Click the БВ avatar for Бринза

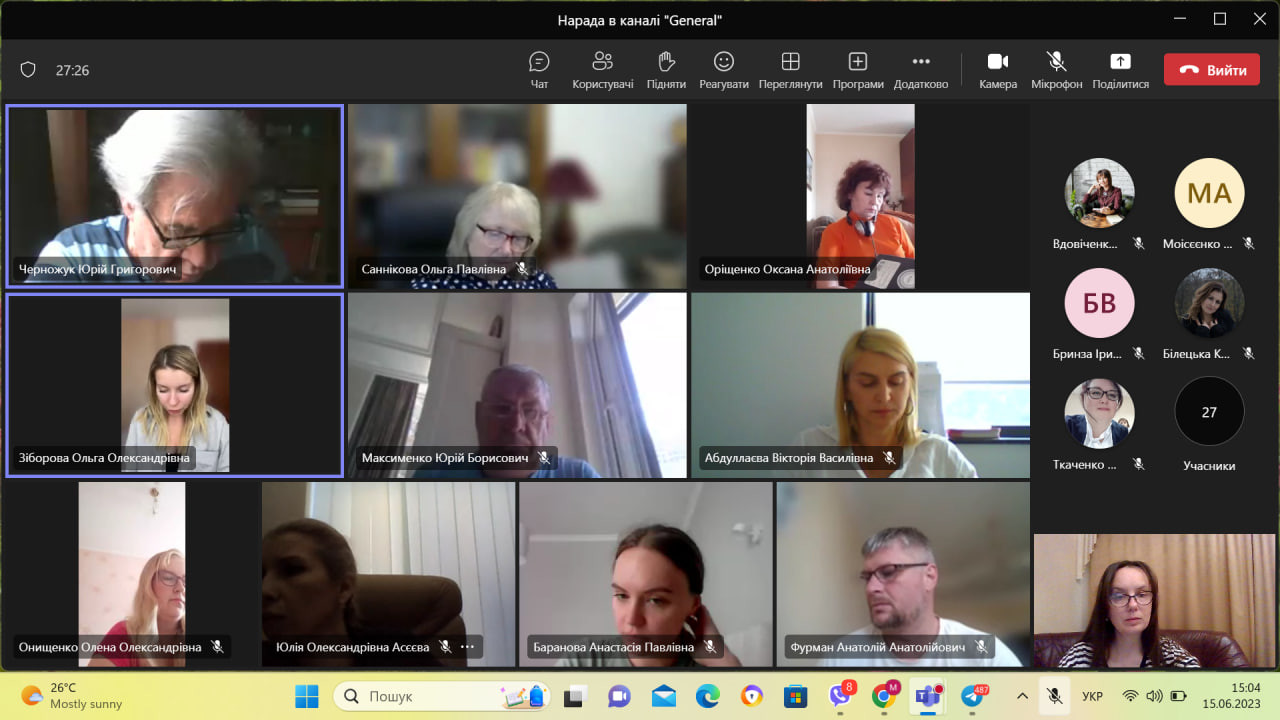[1099, 302]
